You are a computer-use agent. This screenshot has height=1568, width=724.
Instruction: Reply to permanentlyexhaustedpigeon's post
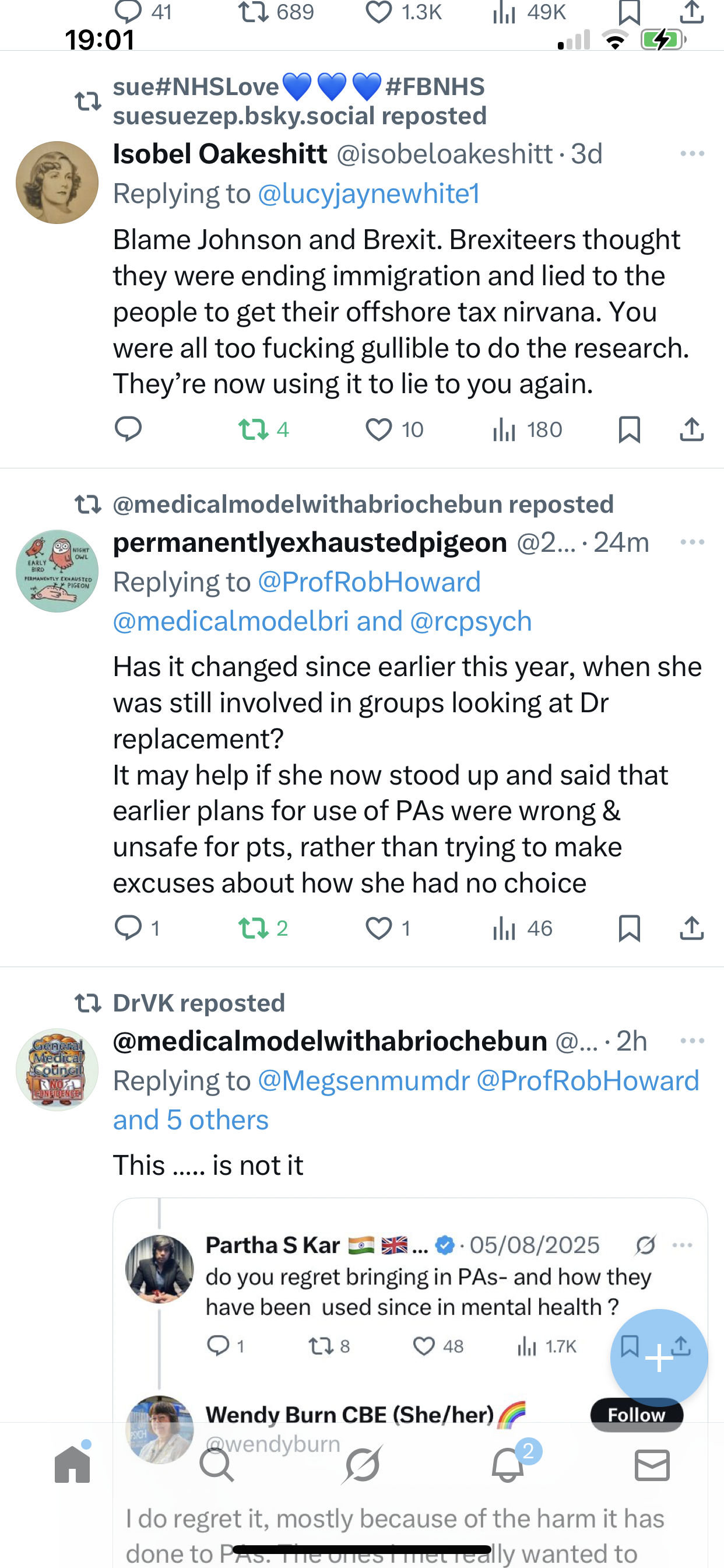click(128, 929)
